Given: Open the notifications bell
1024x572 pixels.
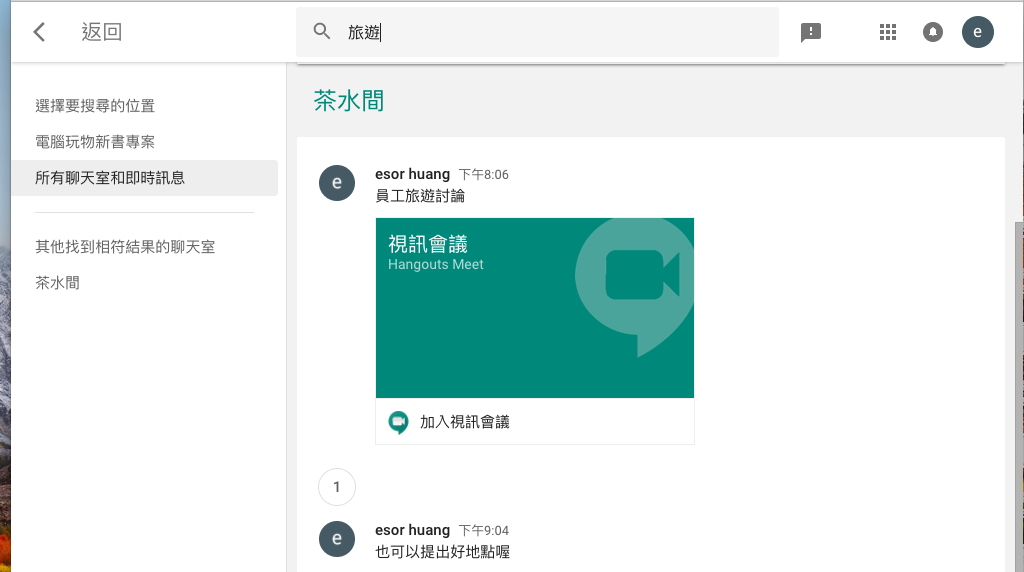Looking at the screenshot, I should point(933,32).
